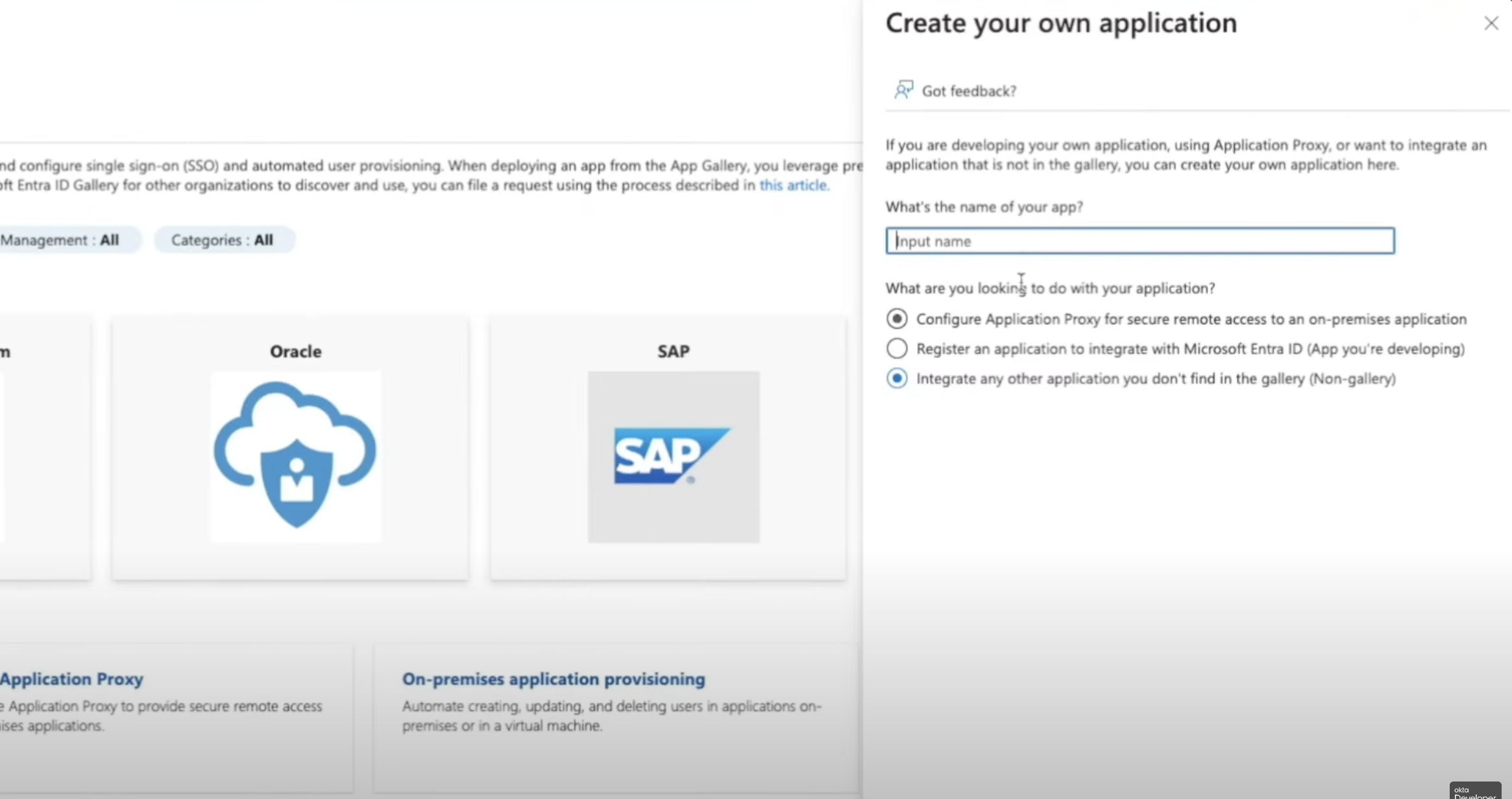This screenshot has width=1512, height=799.
Task: Select Register an application radio option
Action: 897,349
